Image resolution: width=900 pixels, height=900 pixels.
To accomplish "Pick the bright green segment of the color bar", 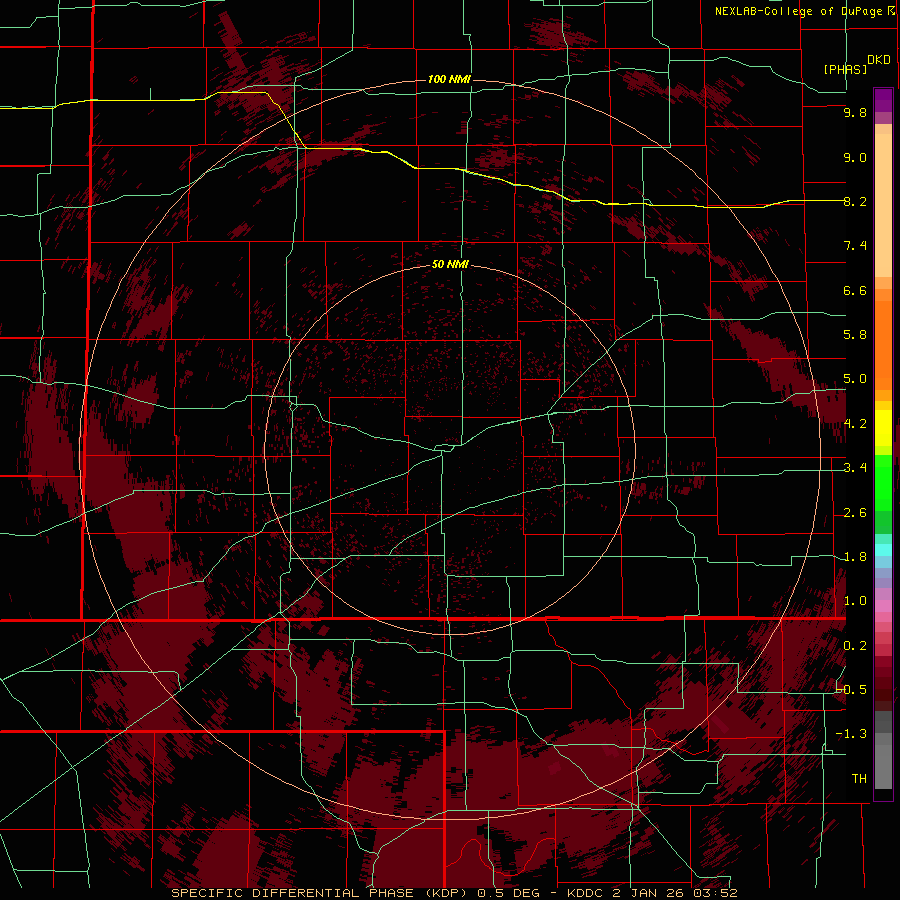I will tap(883, 482).
